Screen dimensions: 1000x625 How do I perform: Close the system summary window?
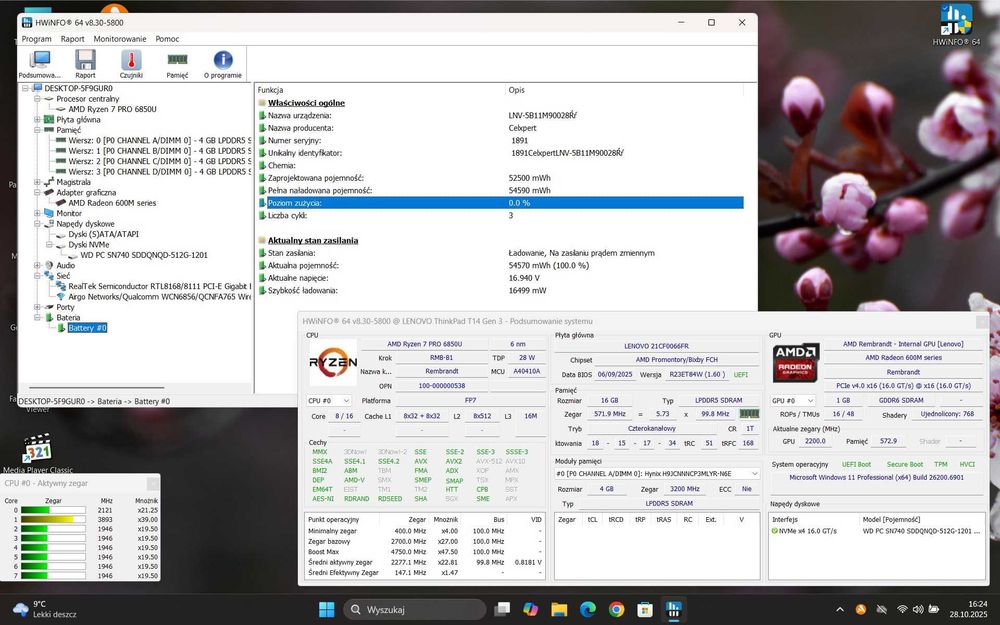[x=982, y=321]
